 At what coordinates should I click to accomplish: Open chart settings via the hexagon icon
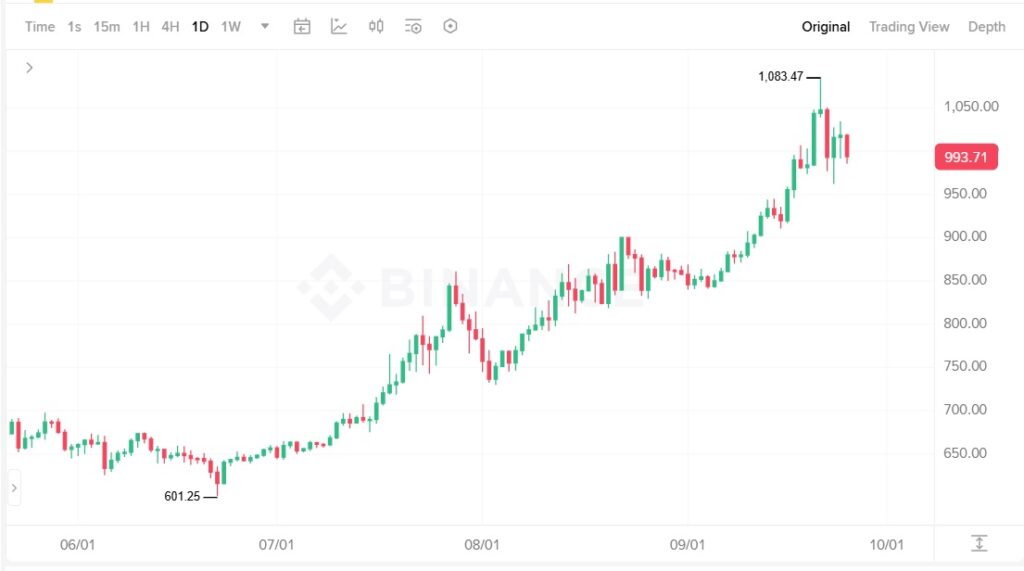450,27
